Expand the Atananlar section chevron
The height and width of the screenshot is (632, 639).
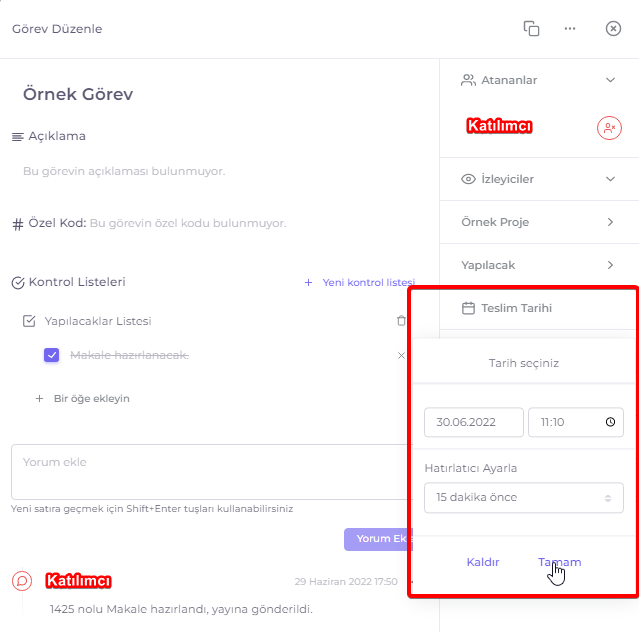coord(610,80)
